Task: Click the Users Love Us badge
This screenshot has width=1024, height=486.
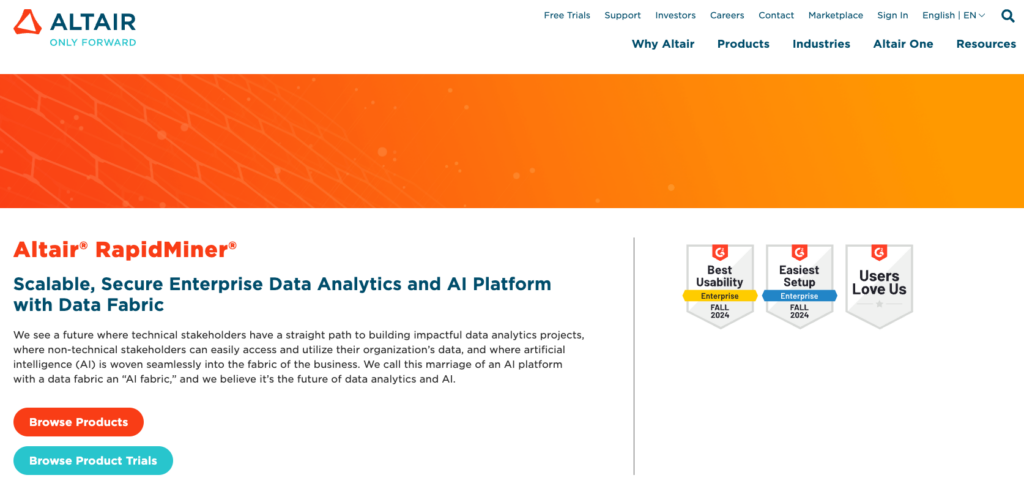Action: (879, 285)
